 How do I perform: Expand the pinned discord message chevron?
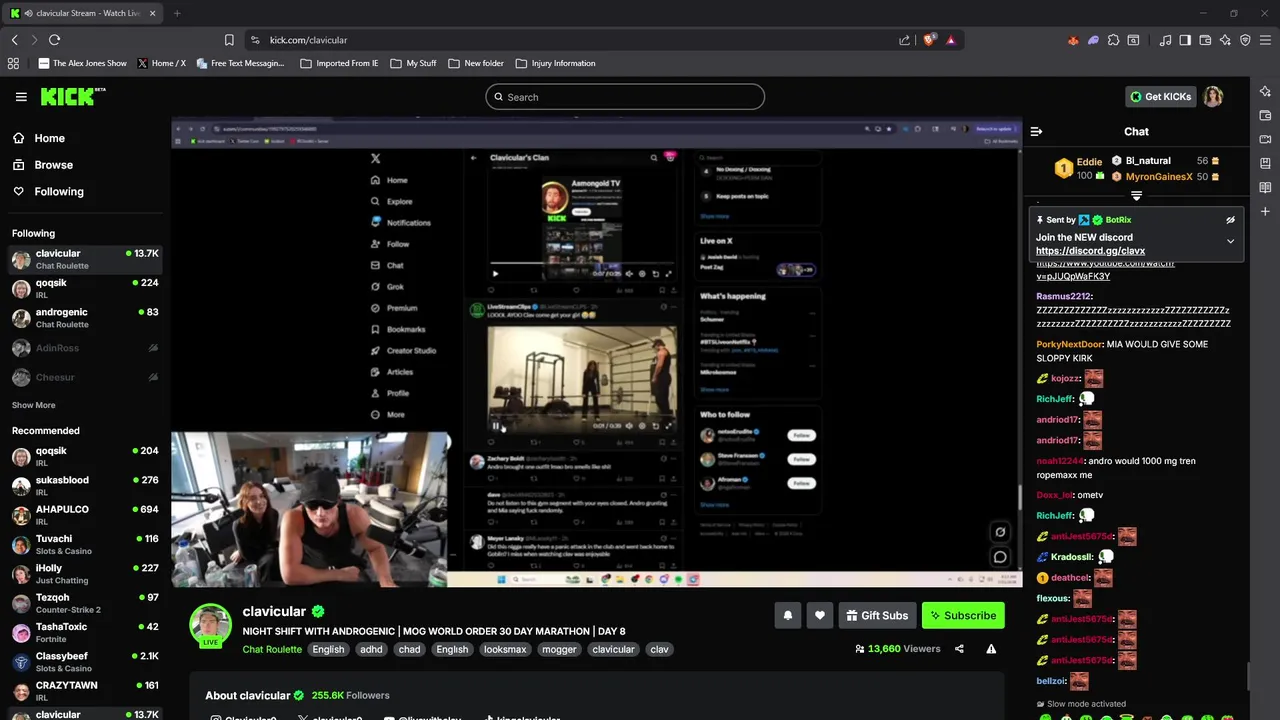tap(1230, 241)
